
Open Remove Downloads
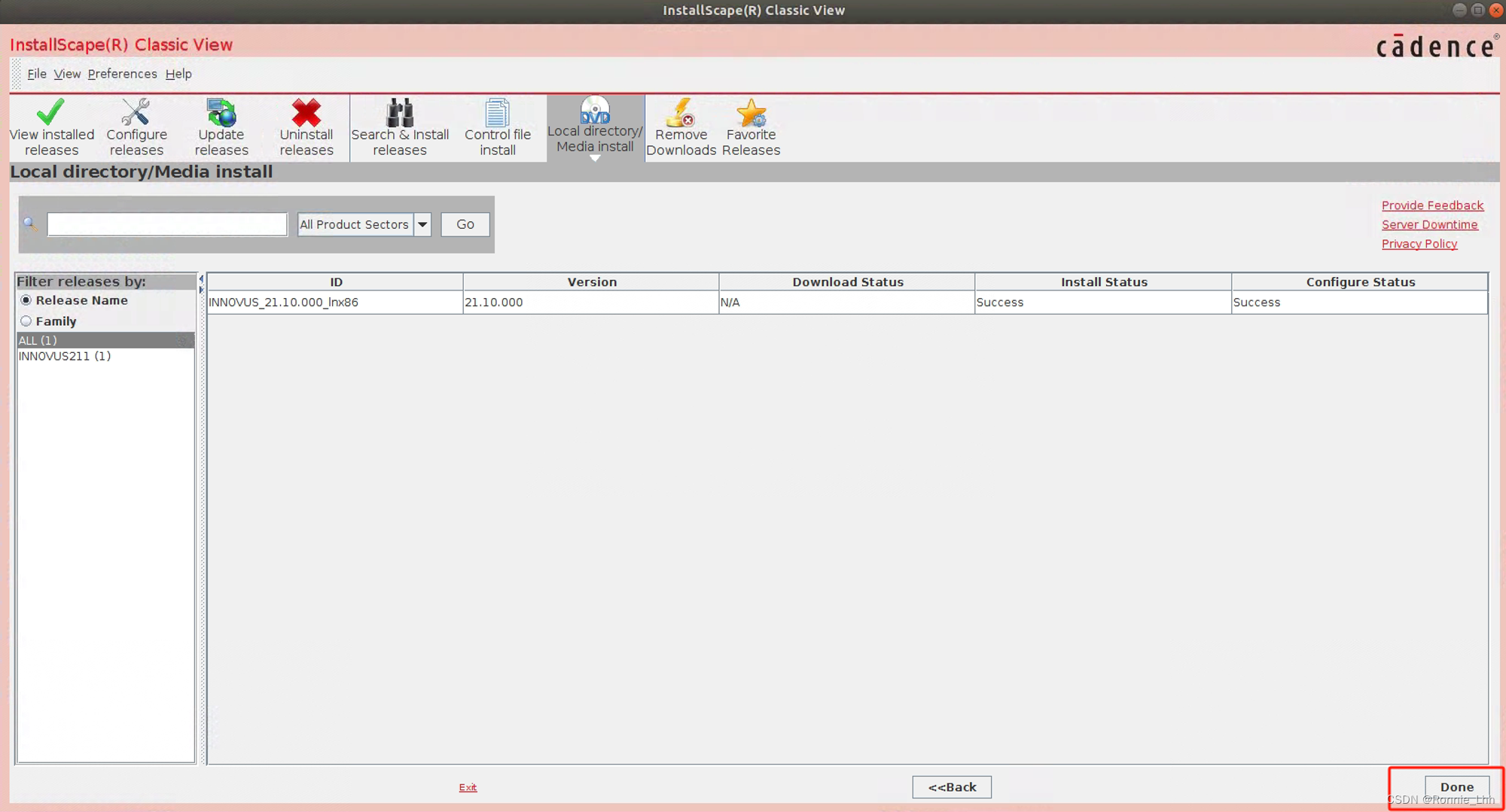(x=681, y=127)
